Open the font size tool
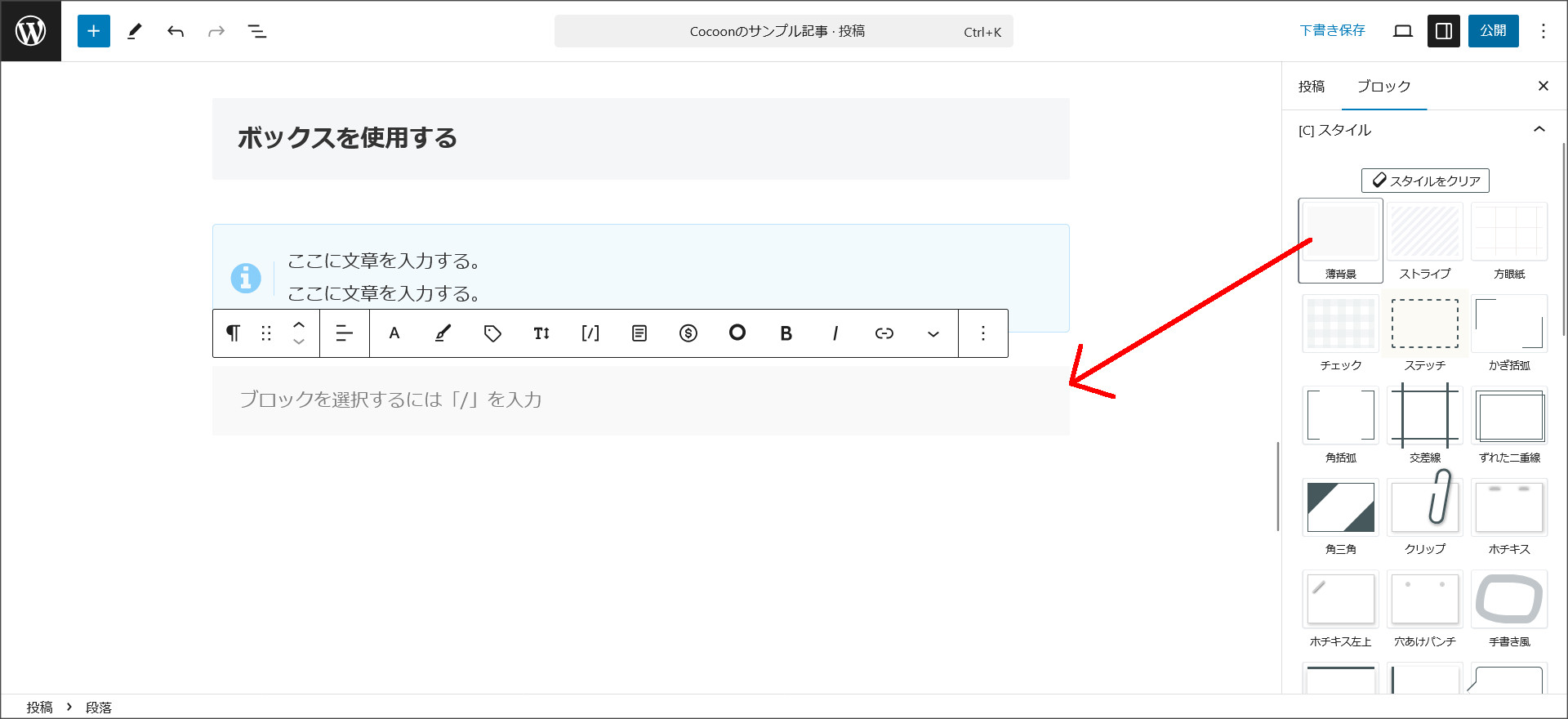Image resolution: width=1568 pixels, height=719 pixels. 541,333
